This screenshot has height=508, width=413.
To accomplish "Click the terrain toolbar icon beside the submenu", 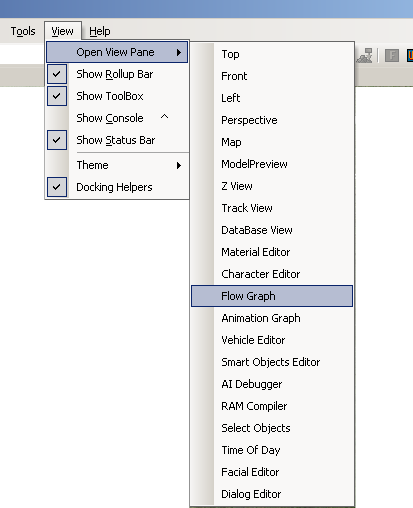I will [365, 55].
